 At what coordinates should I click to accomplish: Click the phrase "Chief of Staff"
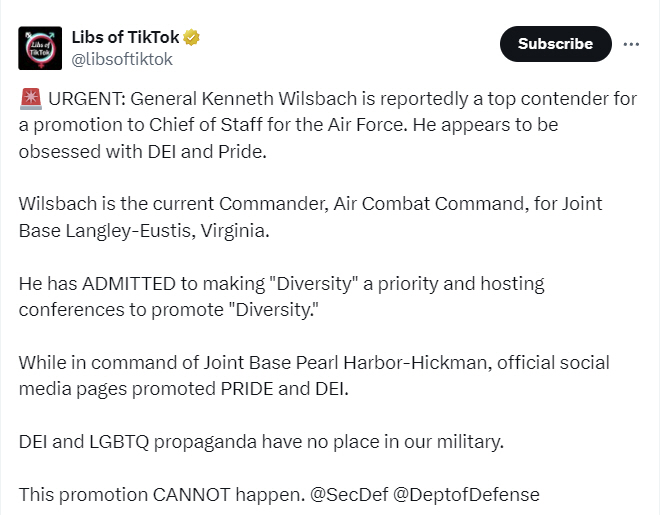tap(205, 125)
